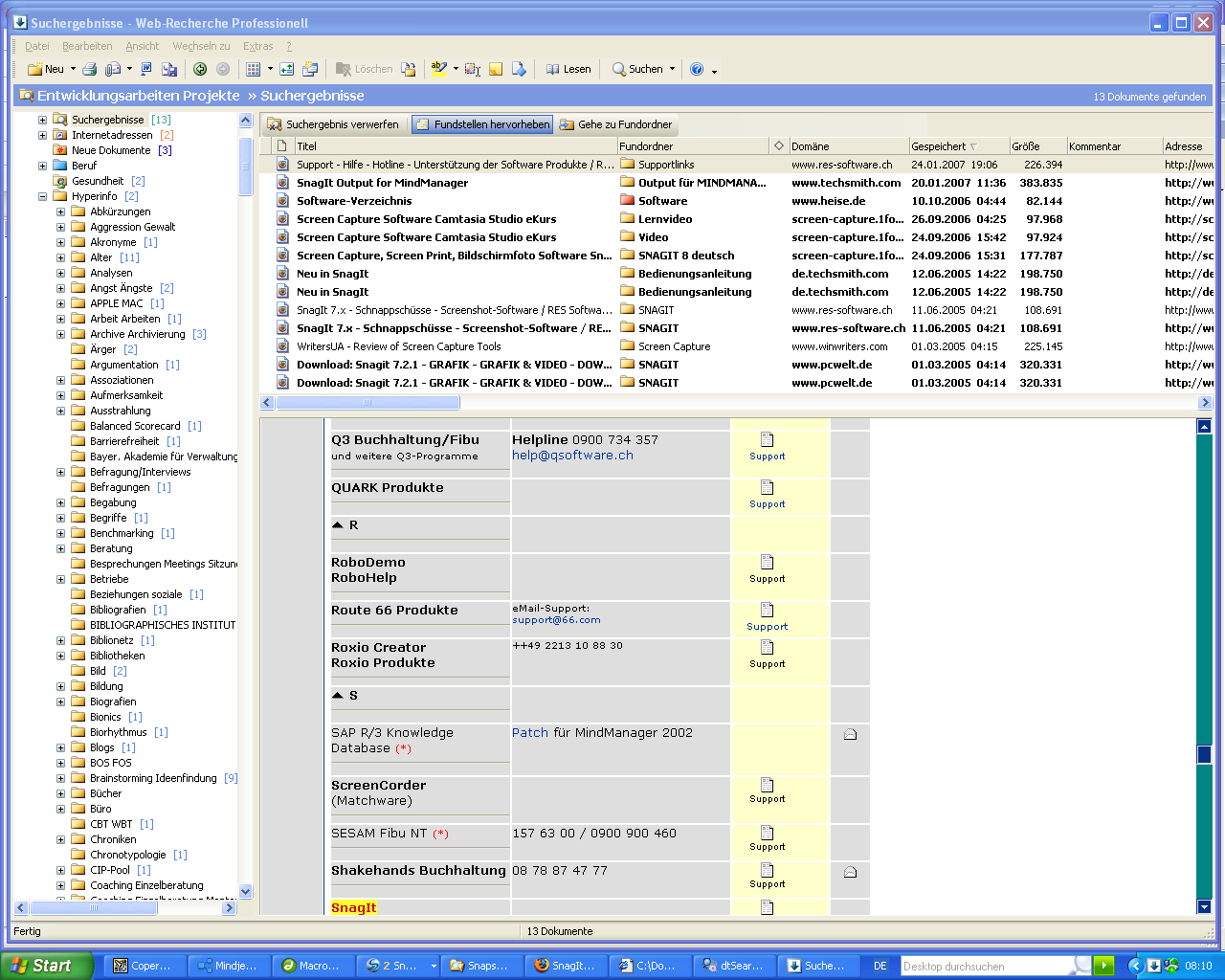
Task: Click the envelope icon in Shakehands Buchhaltung row
Action: (x=850, y=872)
